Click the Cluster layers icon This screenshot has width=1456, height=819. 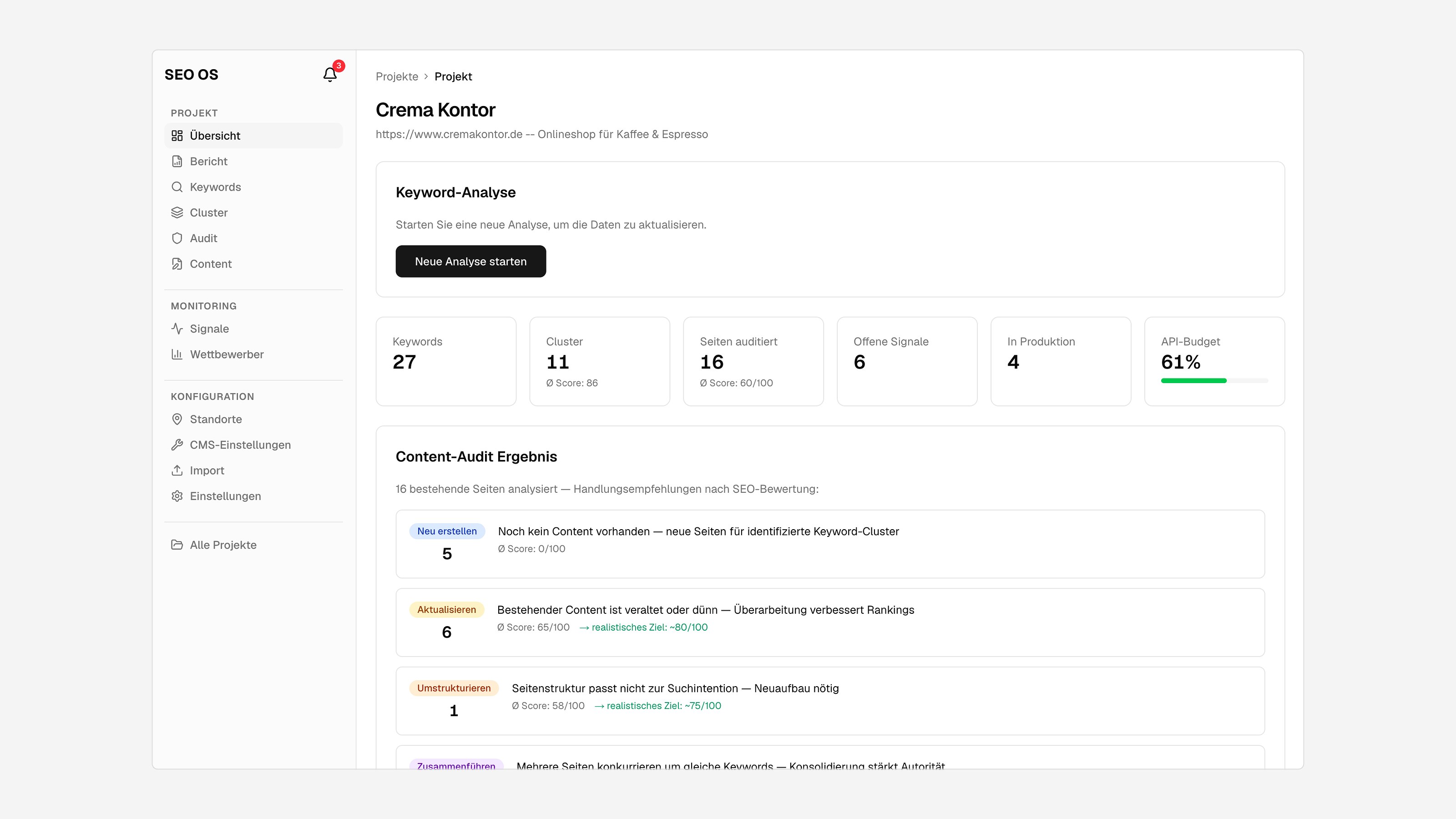pos(177,212)
